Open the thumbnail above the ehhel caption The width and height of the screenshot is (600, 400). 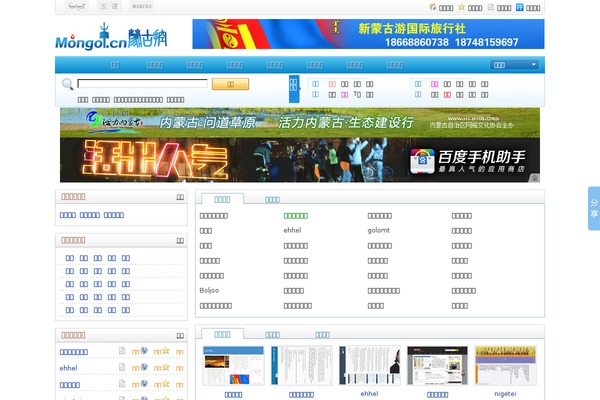click(x=370, y=366)
